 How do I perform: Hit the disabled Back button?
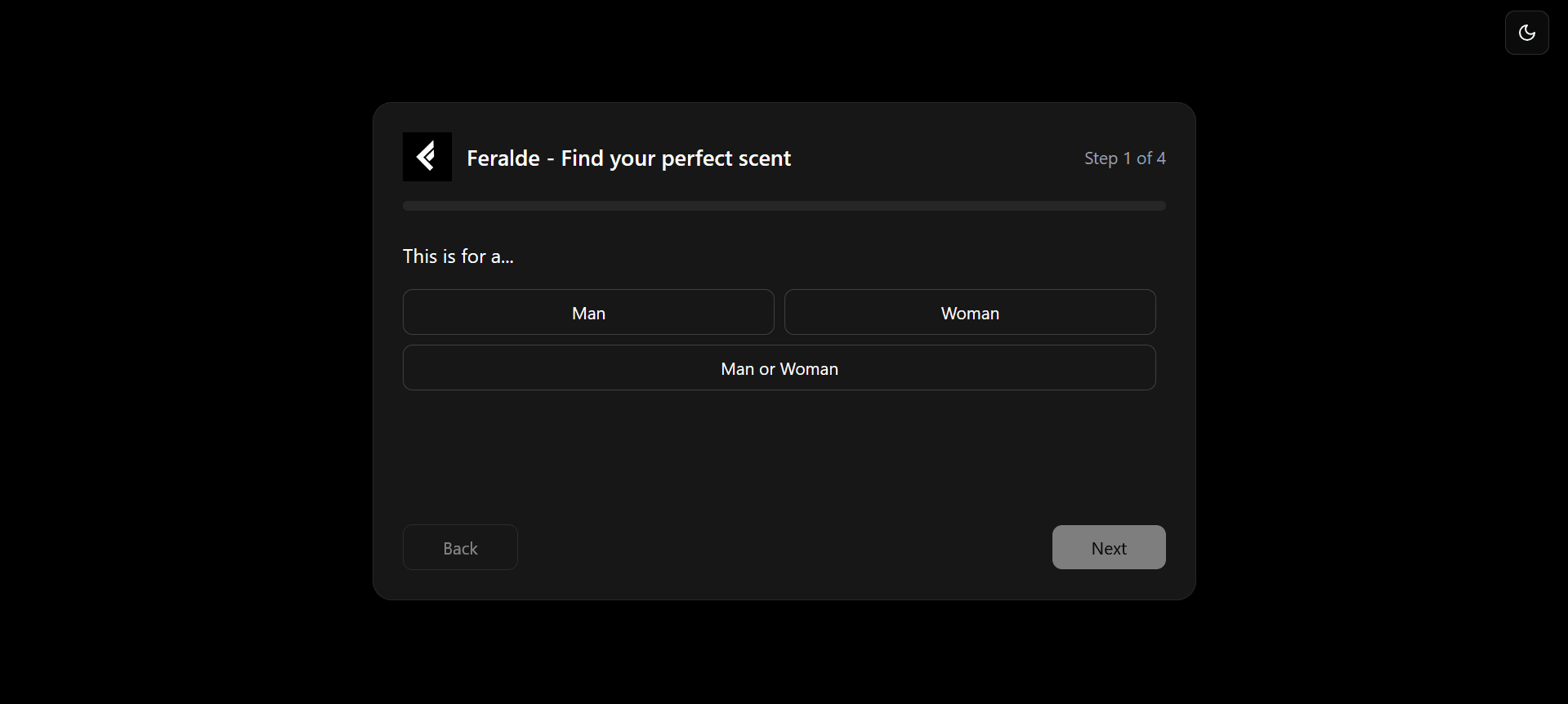pos(460,547)
